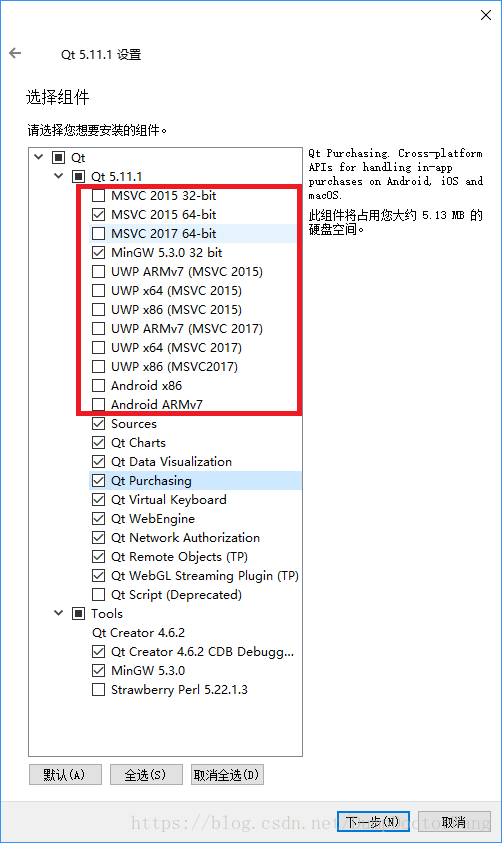
Task: Check Android ARMv7 checkbox
Action: click(98, 404)
